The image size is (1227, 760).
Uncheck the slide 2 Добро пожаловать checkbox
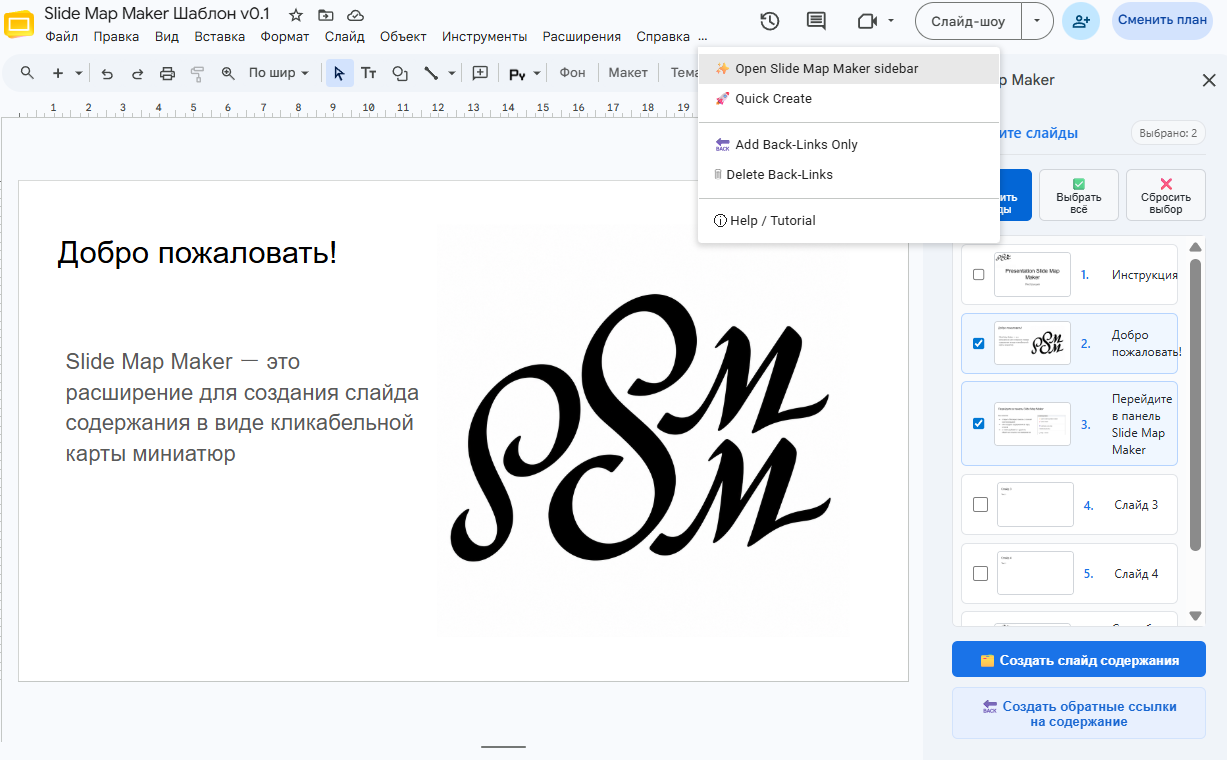point(978,343)
